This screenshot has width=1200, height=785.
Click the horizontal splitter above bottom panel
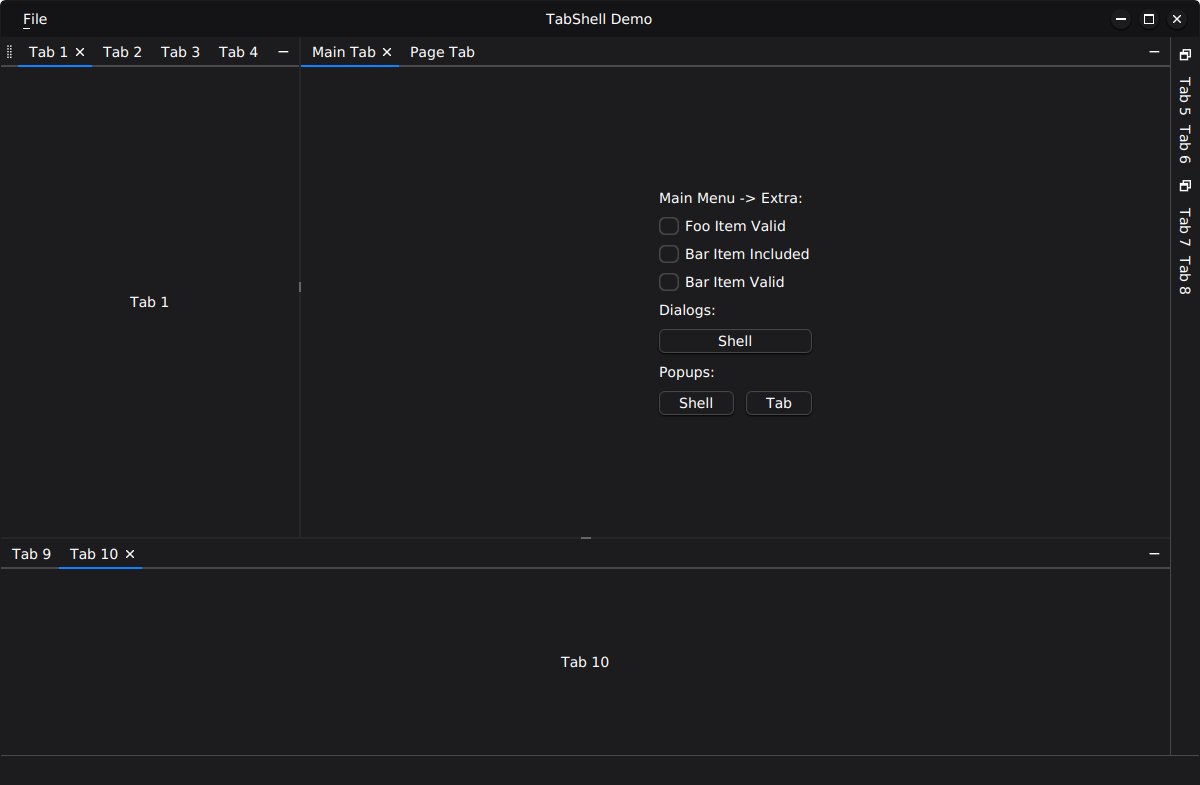[x=586, y=539]
